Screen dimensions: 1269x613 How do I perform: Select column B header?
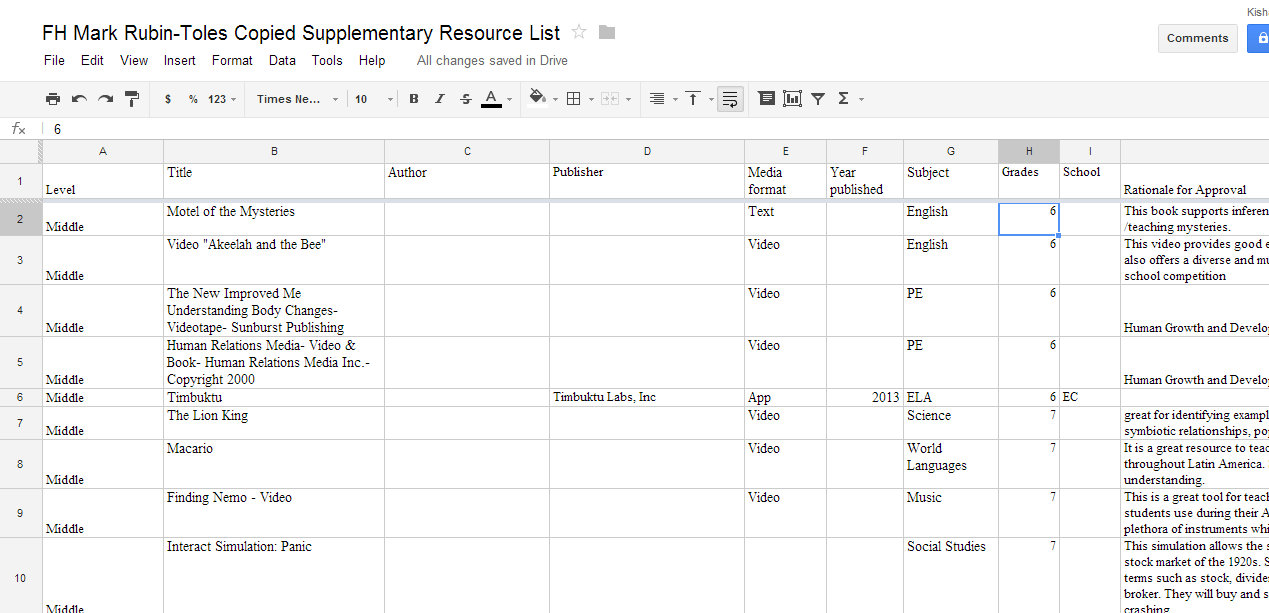coord(274,151)
